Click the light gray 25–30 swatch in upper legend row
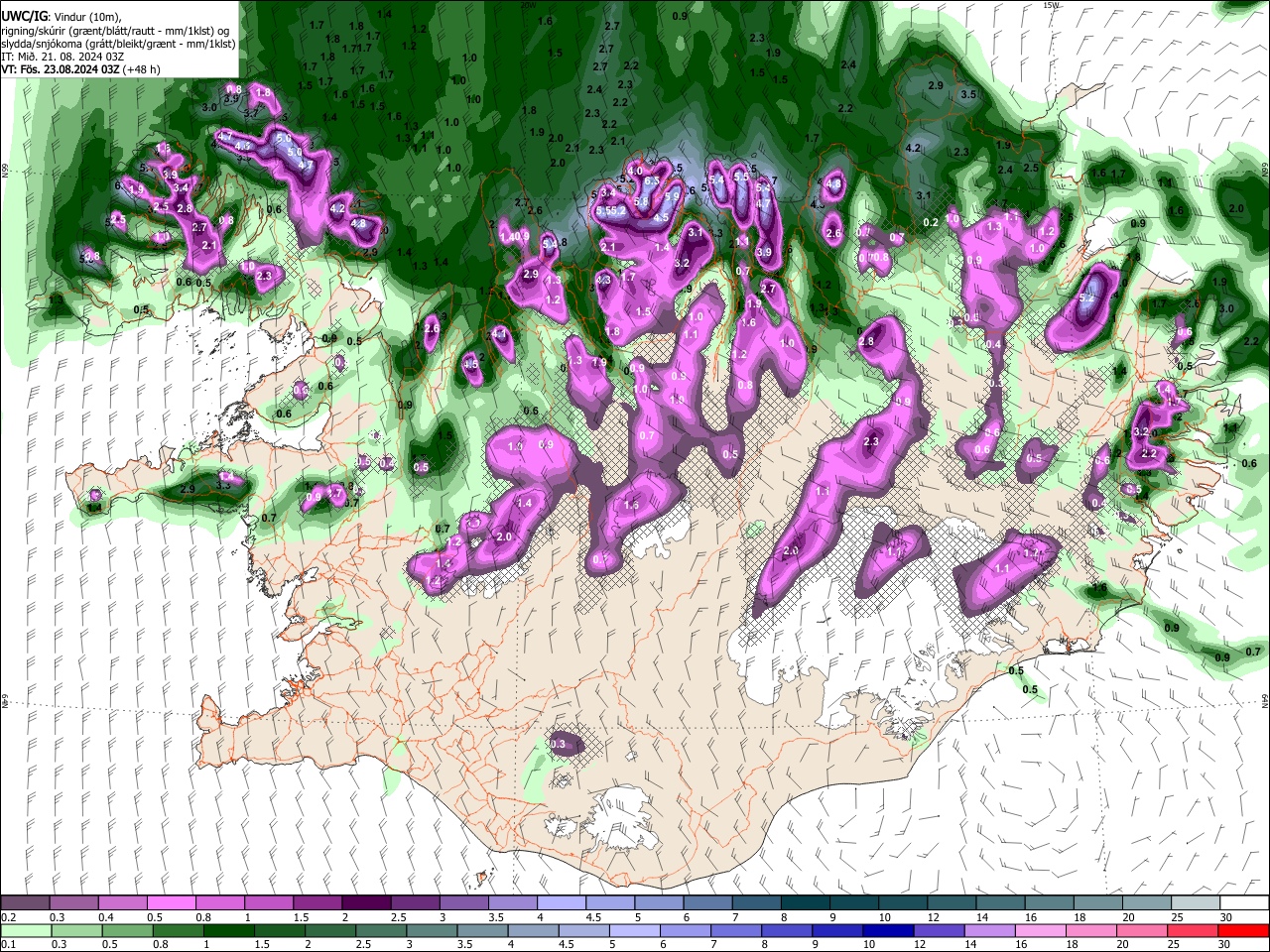This screenshot has width=1270, height=952. [x=1196, y=903]
